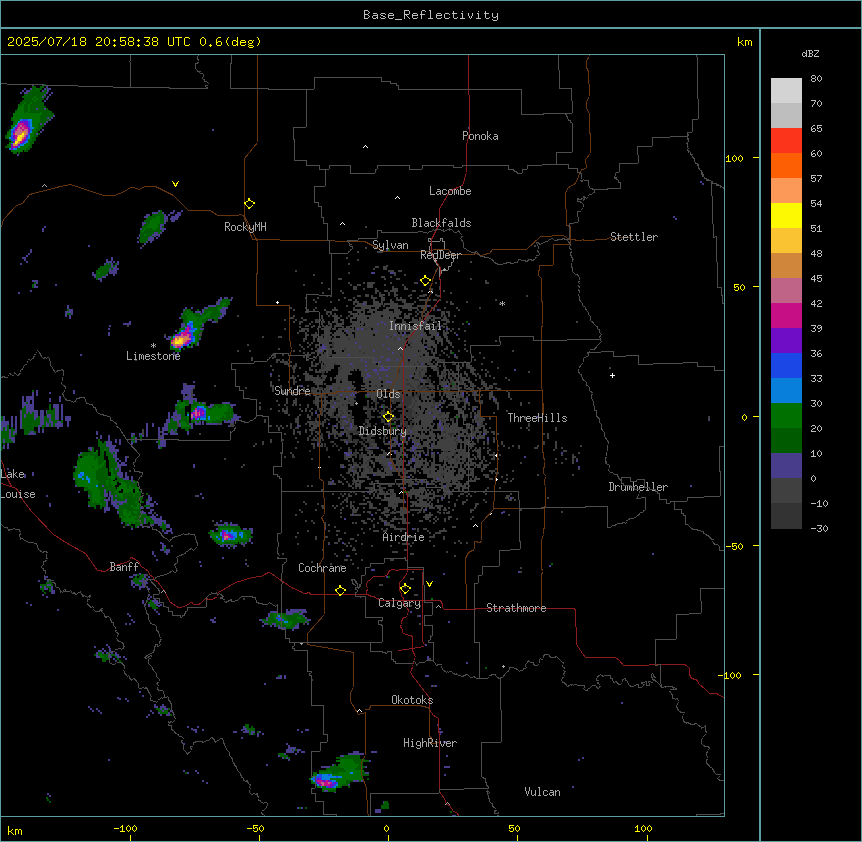
Task: Click the small storm cell south of Cochrane
Action: (x=286, y=619)
